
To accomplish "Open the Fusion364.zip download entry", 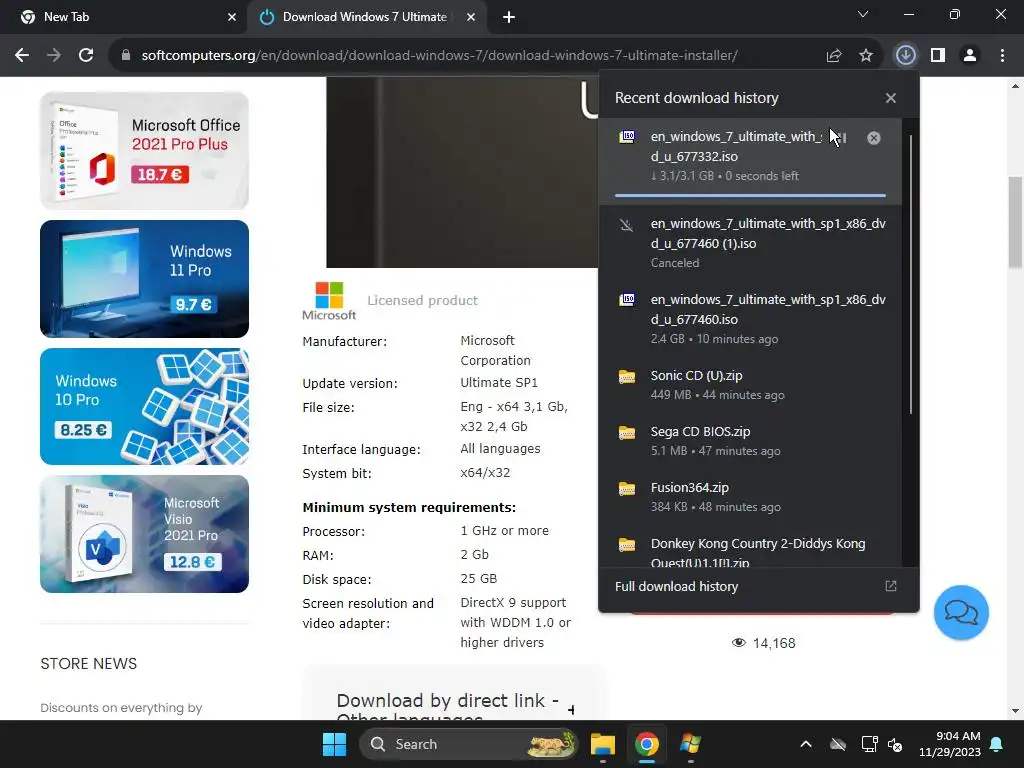I will click(x=750, y=497).
